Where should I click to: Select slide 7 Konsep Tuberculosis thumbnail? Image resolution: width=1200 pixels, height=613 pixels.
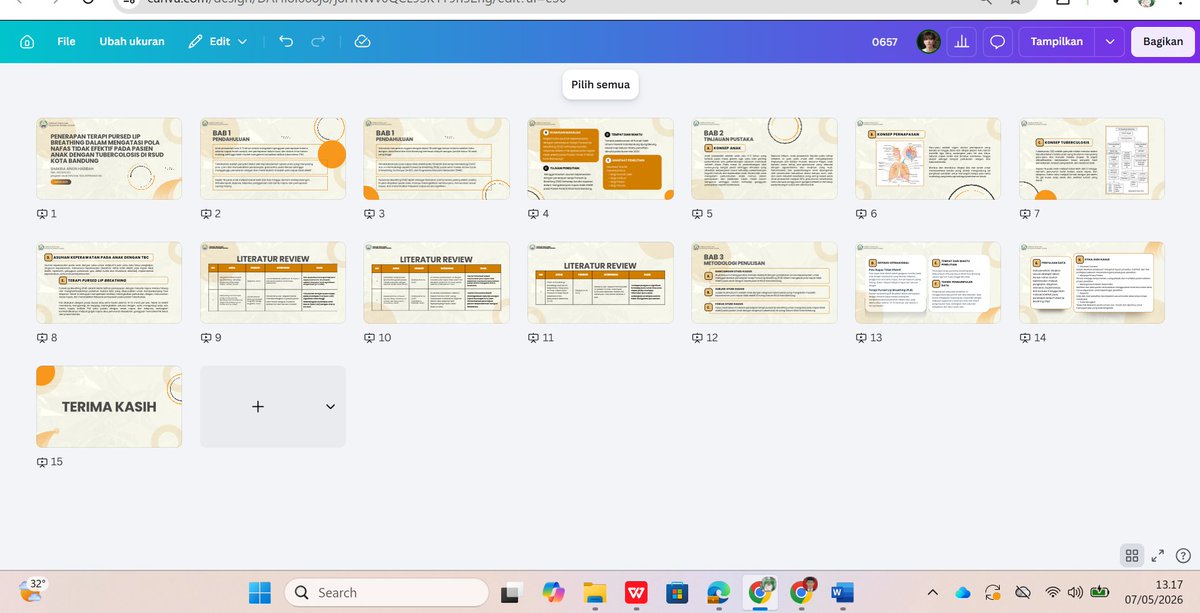point(1092,158)
